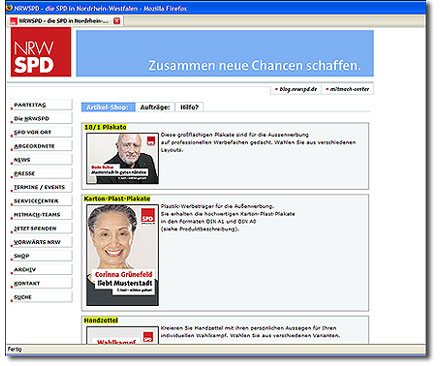Viewport: 440px width, 366px height.
Task: Open the Hilfe? tab
Action: coord(189,107)
